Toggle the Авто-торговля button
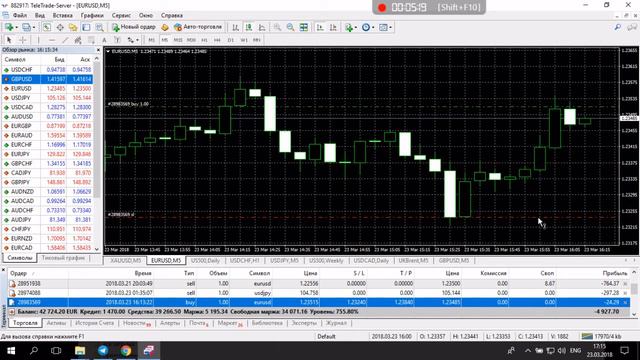The image size is (640, 360). click(198, 27)
